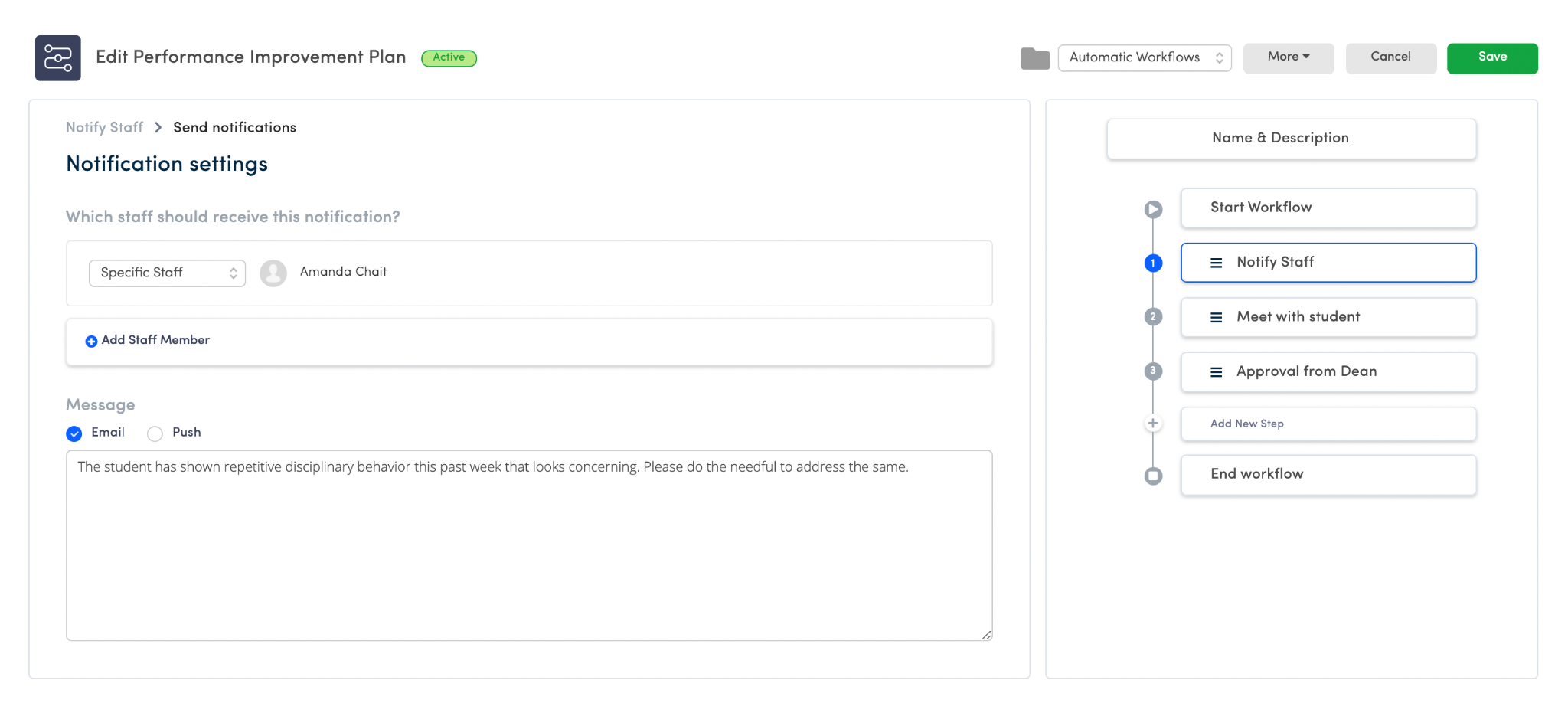Select the Meet with student step
1568x713 pixels.
pyautogui.click(x=1328, y=317)
